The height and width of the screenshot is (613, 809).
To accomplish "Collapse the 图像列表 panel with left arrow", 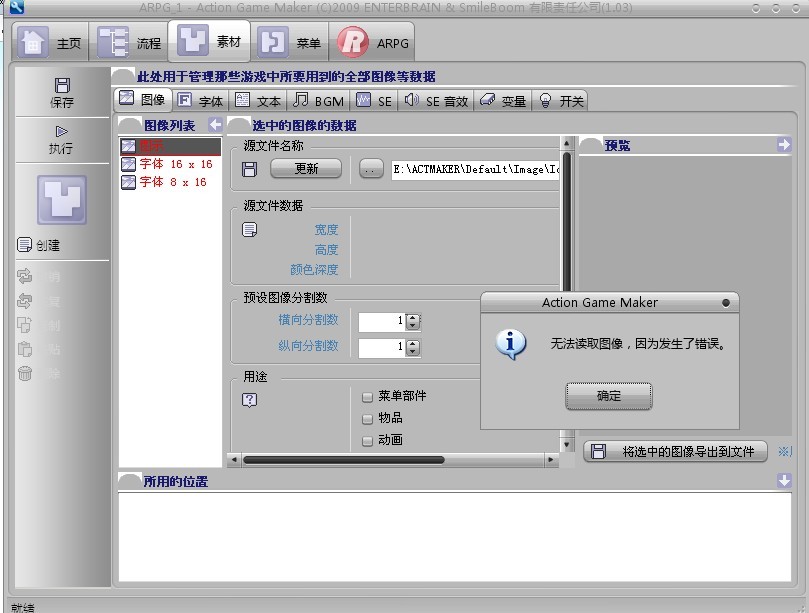I will (215, 124).
